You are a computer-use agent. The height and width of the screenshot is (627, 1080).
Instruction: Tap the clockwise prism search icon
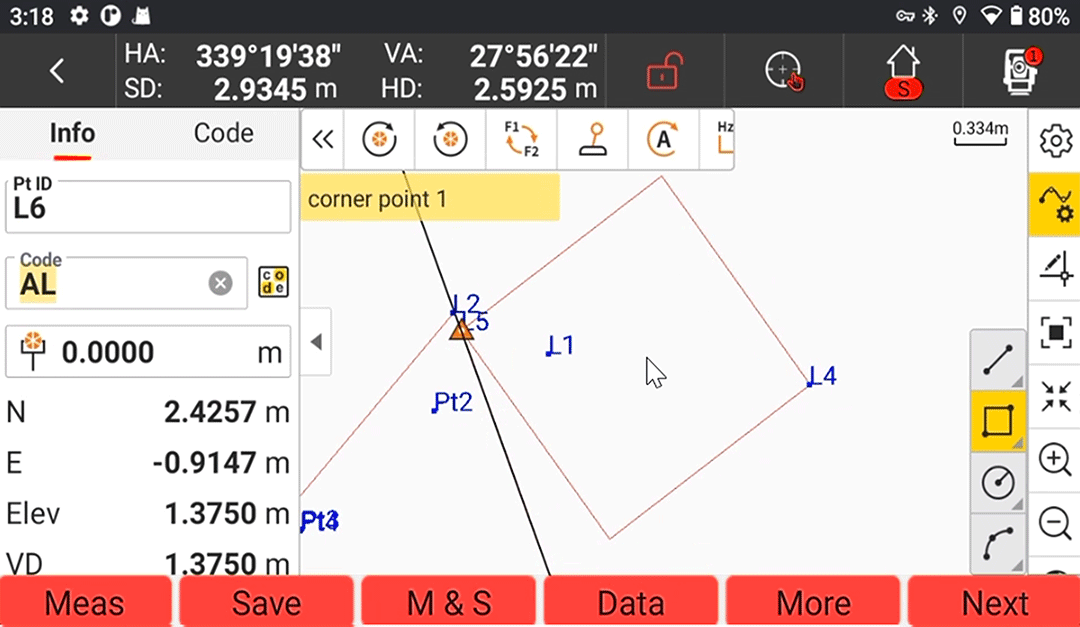(379, 140)
